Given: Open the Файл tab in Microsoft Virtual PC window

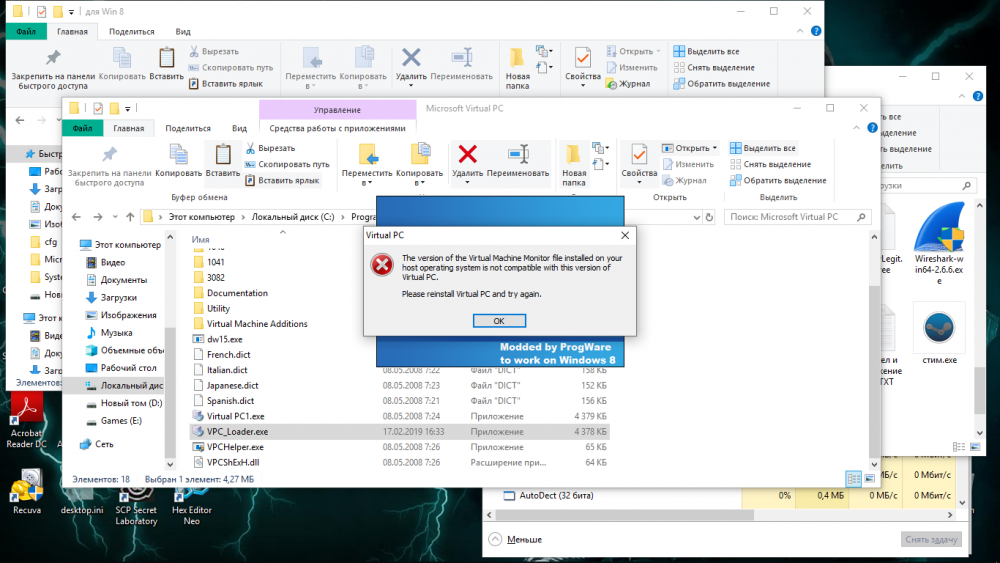Looking at the screenshot, I should (82, 128).
